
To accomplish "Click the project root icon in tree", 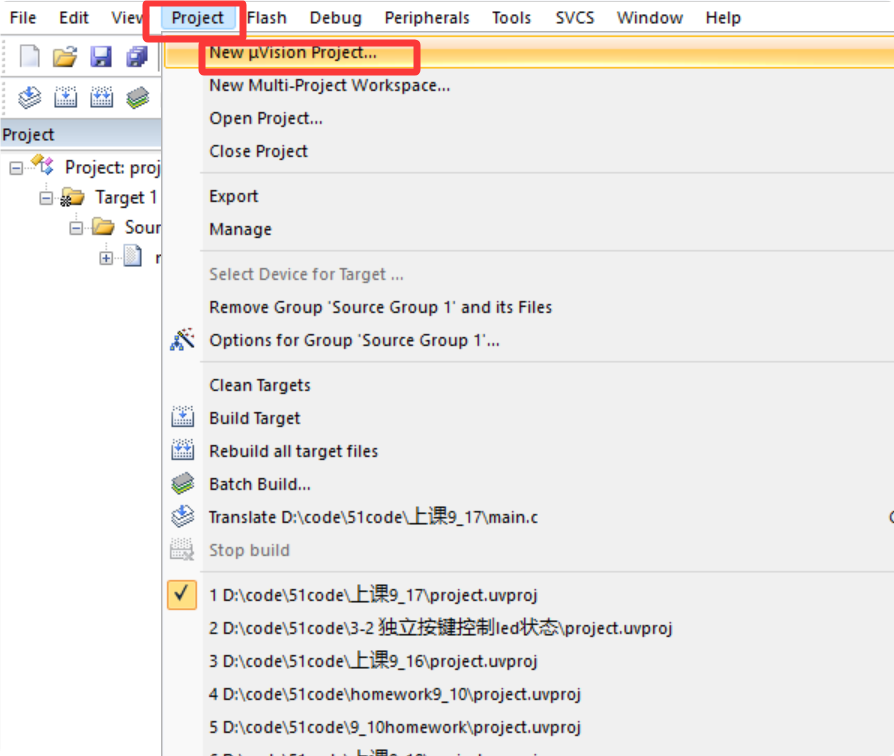I will (x=43, y=165).
